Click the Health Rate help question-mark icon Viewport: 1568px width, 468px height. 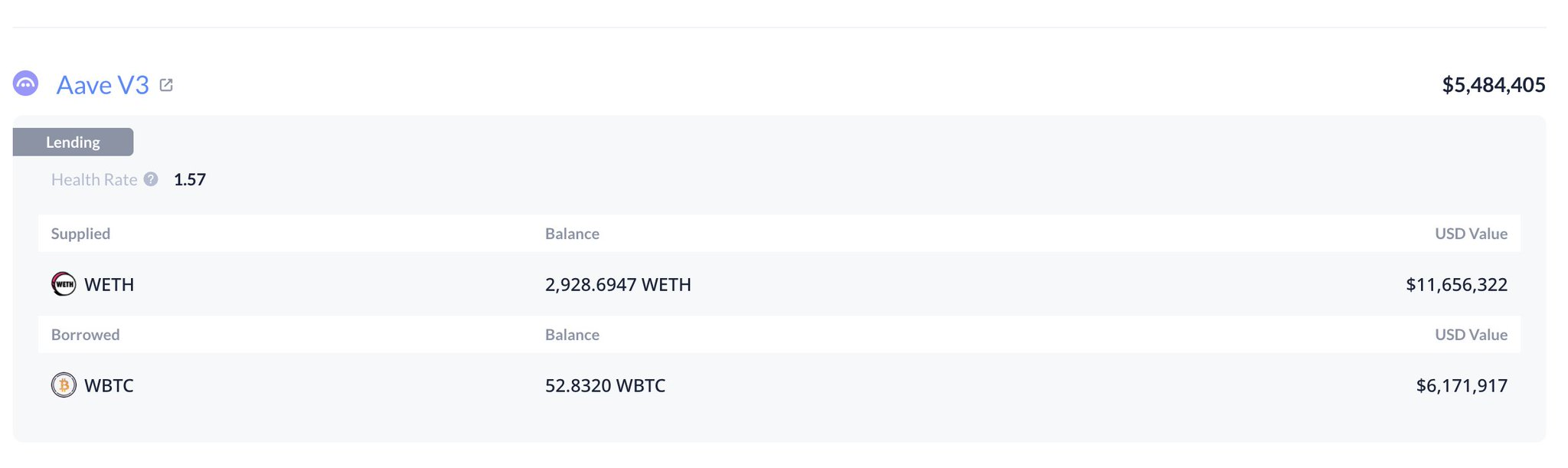[151, 179]
